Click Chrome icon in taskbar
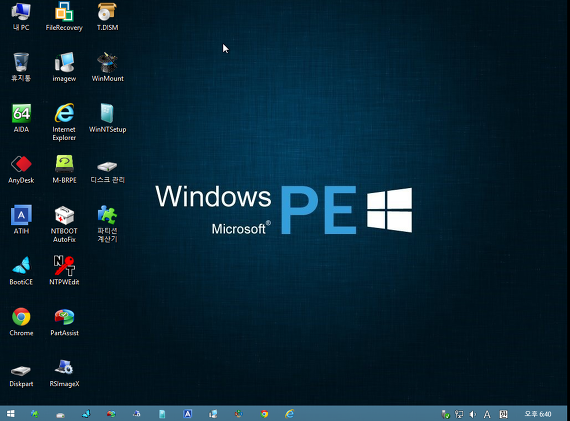 point(264,414)
